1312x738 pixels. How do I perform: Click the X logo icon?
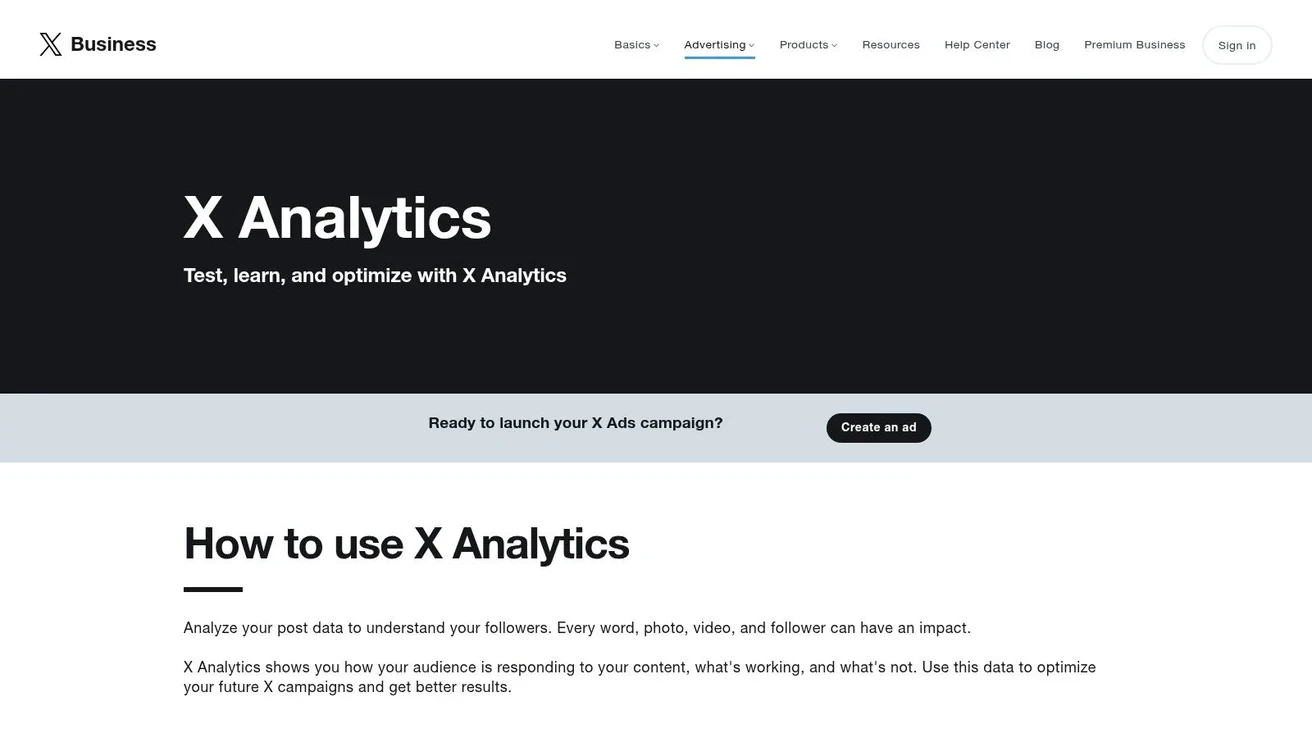[50, 44]
